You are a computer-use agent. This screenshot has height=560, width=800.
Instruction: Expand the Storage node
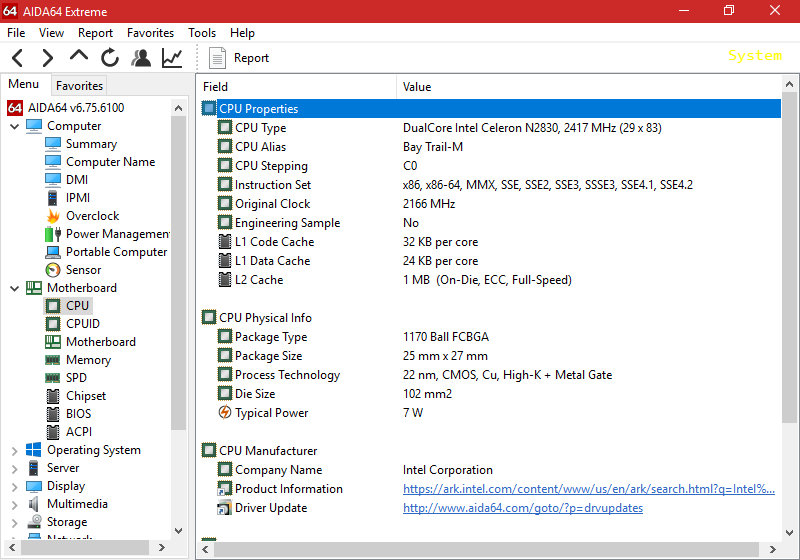[x=14, y=522]
